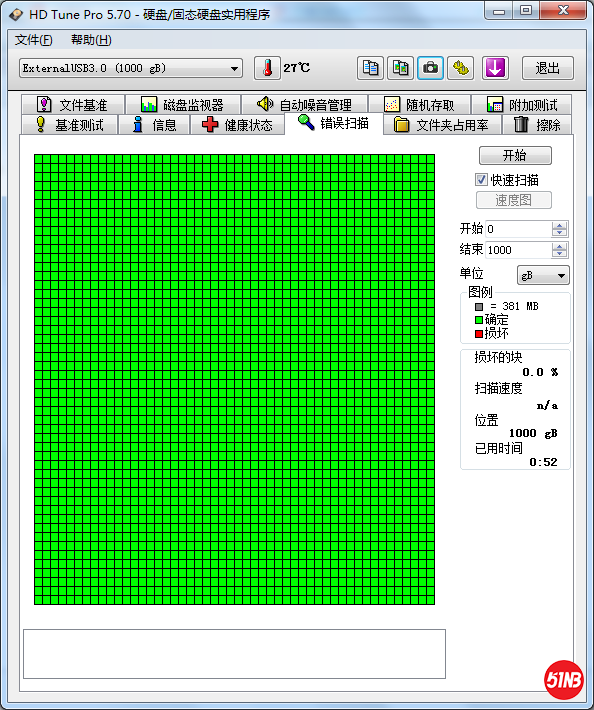Expand the 单位 gB unit dropdown
The height and width of the screenshot is (710, 594).
(543, 275)
